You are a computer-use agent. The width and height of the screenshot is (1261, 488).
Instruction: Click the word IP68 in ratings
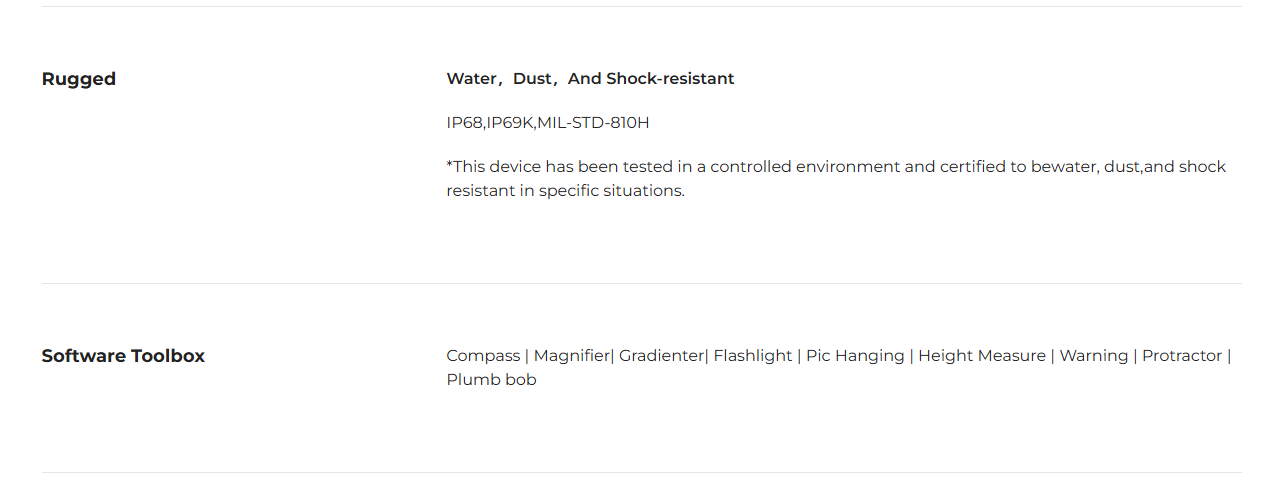pyautogui.click(x=464, y=123)
